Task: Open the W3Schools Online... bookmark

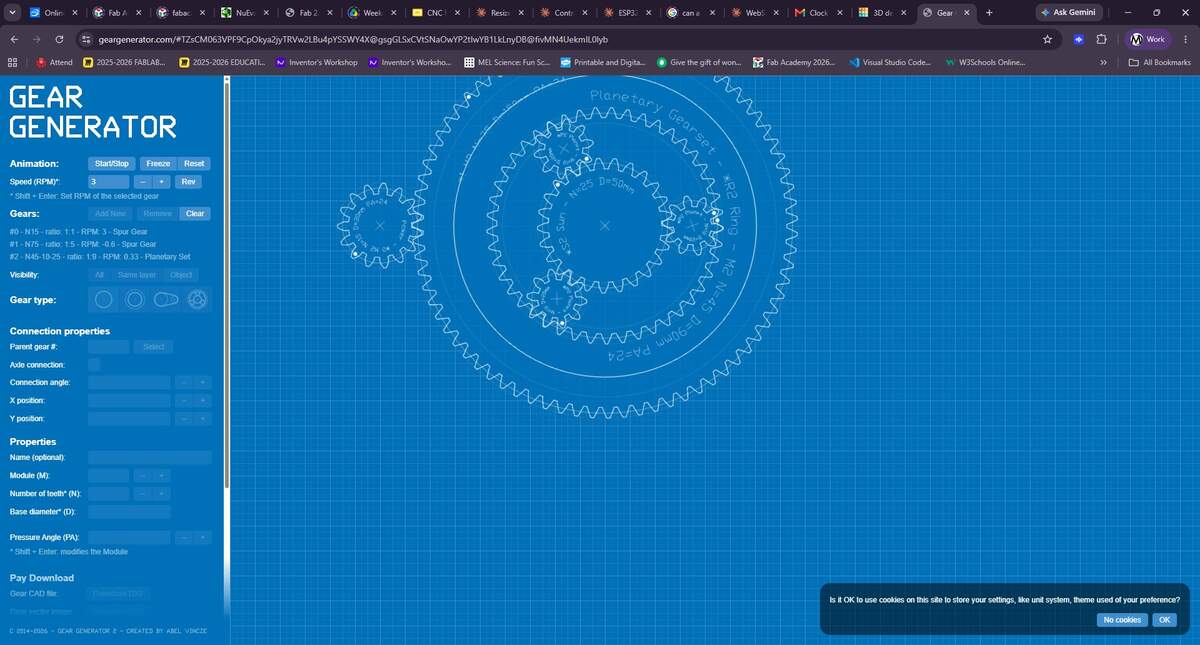Action: coord(985,62)
